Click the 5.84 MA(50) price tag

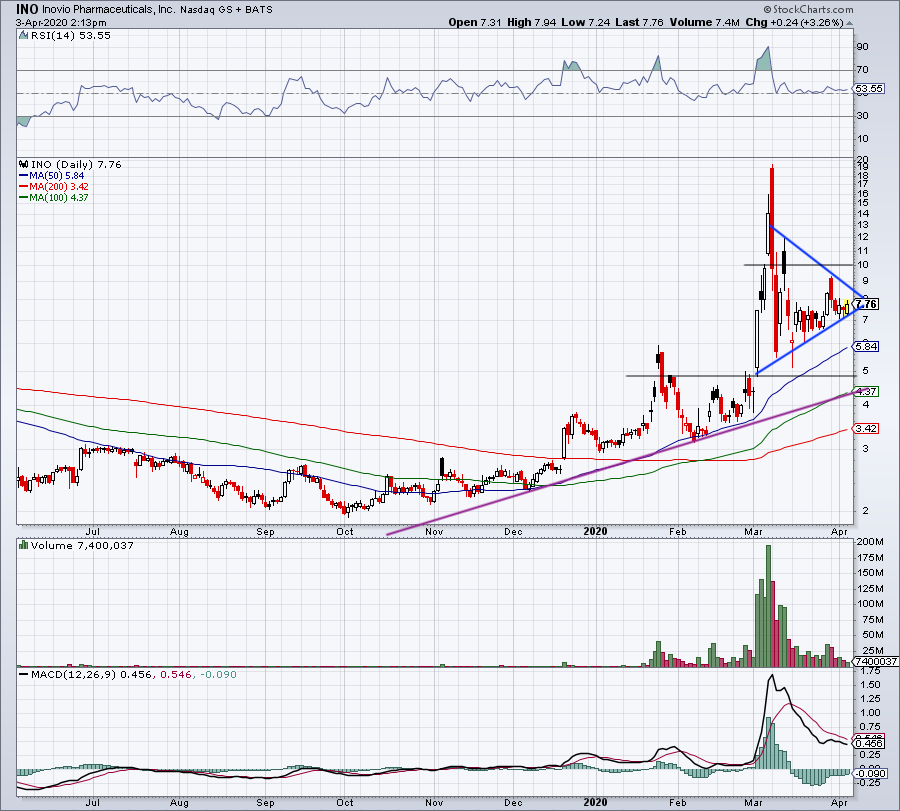click(866, 346)
